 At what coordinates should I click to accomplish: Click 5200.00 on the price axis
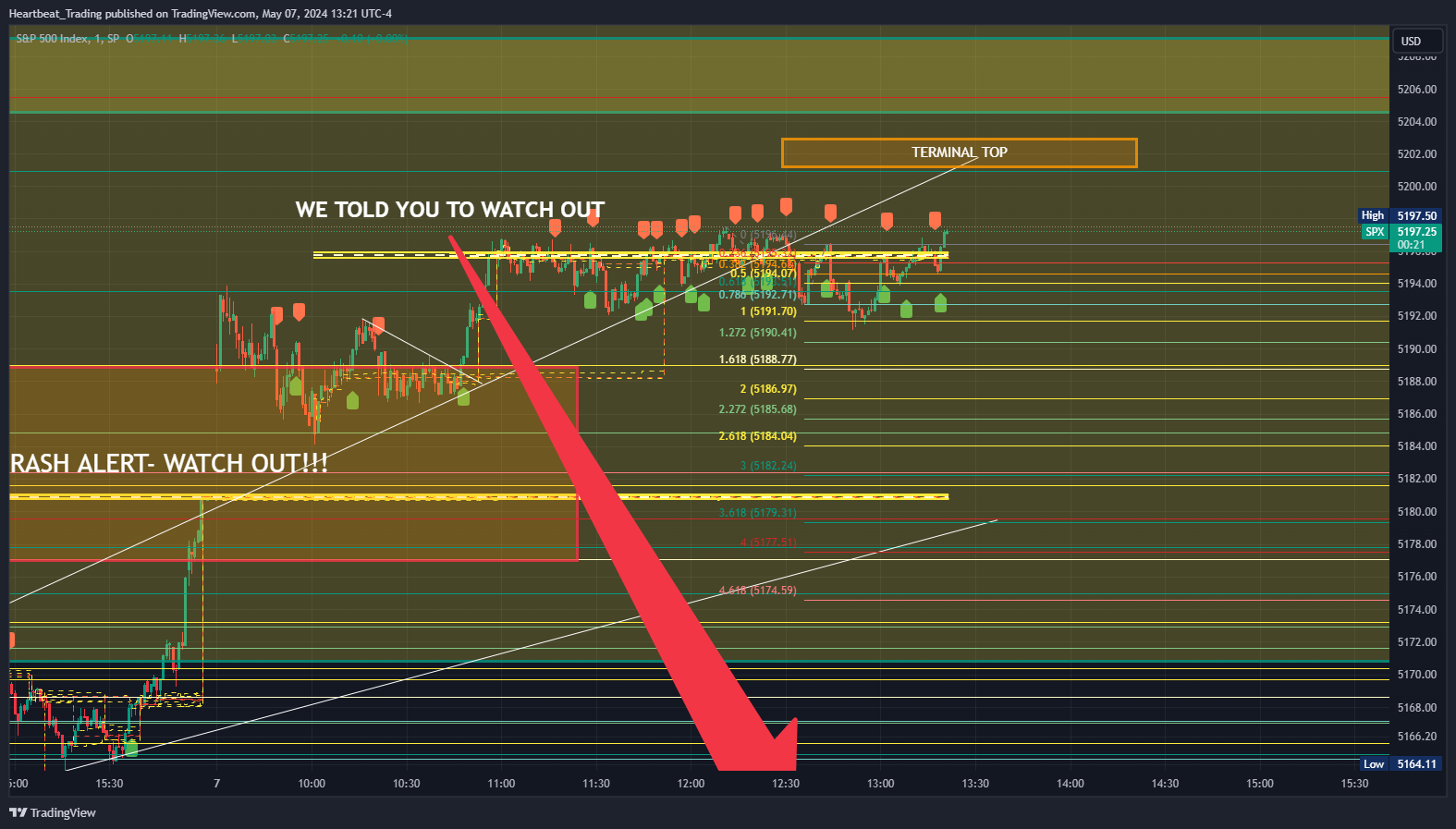coord(1417,187)
